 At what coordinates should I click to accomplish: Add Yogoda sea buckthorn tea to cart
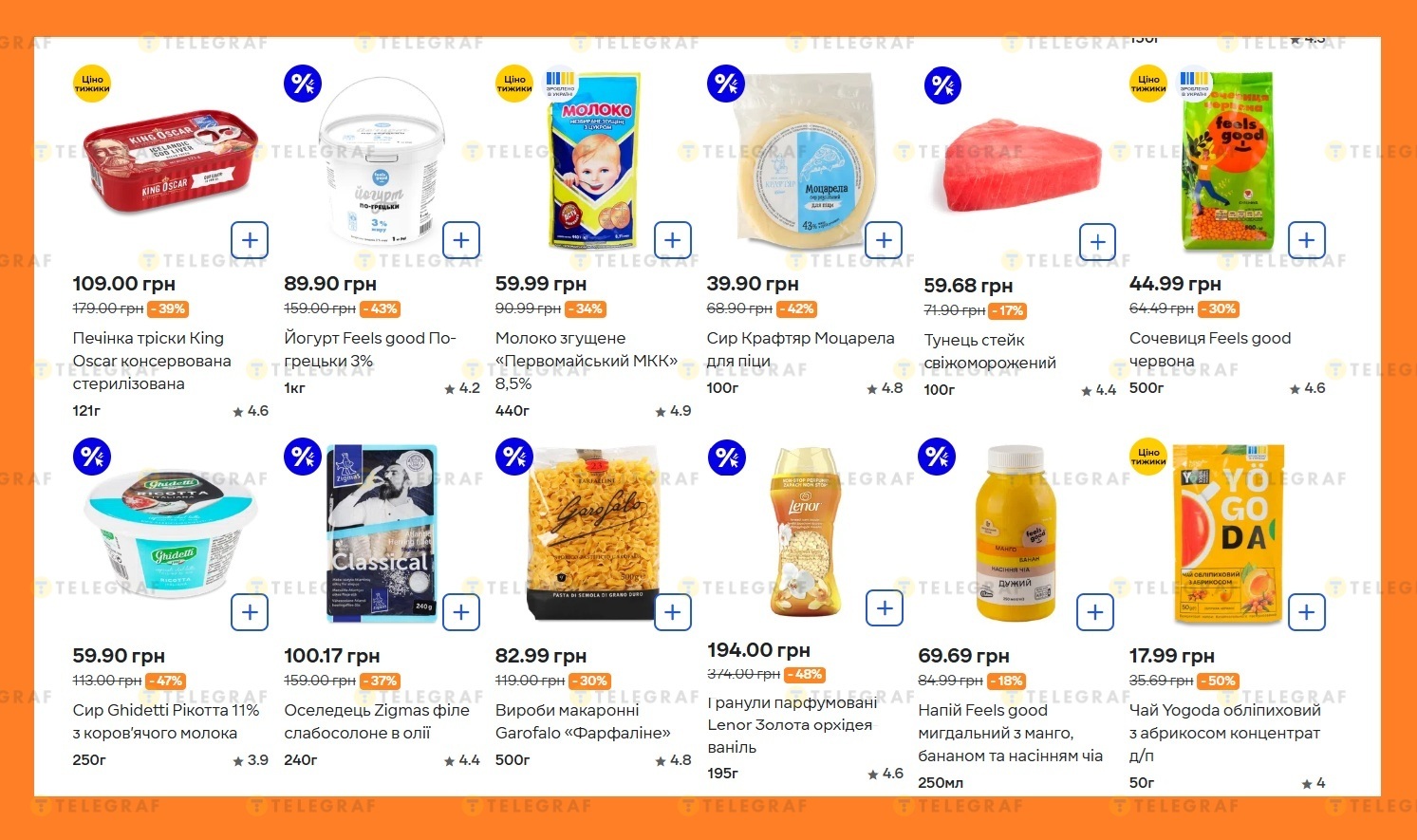(x=1307, y=612)
